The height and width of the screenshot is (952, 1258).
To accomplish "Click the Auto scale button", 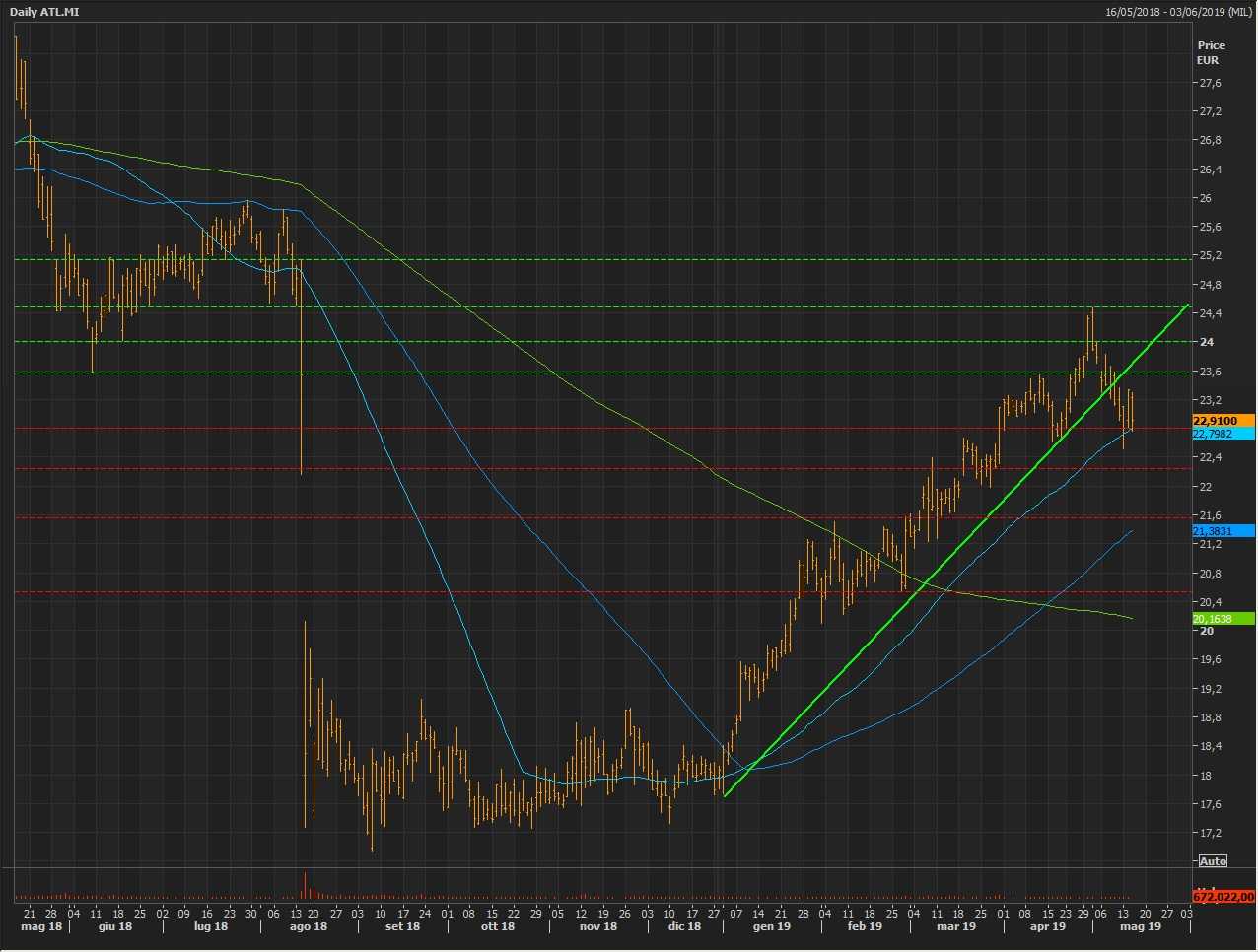I will click(1213, 861).
